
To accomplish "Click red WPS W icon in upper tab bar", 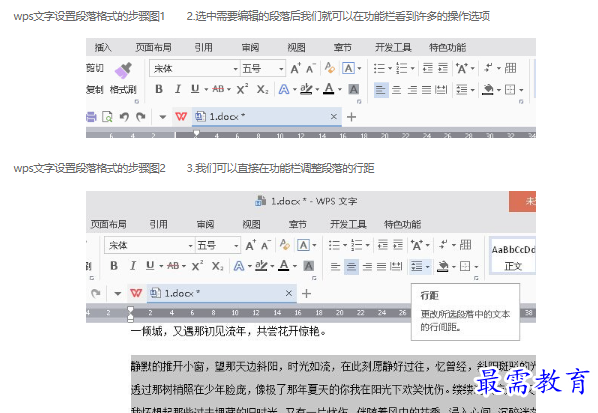I will click(181, 117).
